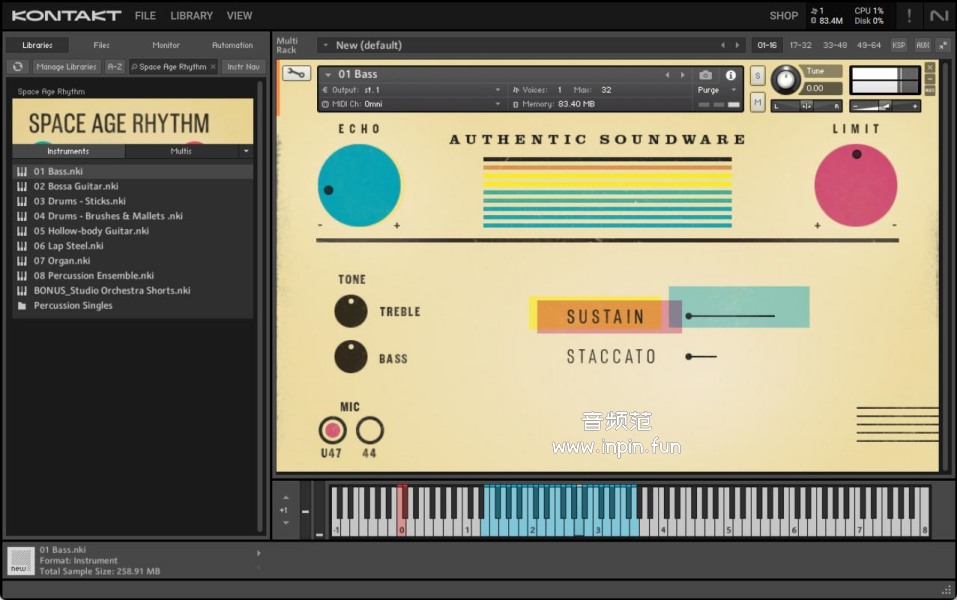Screen dimensions: 957x600
Task: Click the camera snapshot icon
Action: [706, 75]
